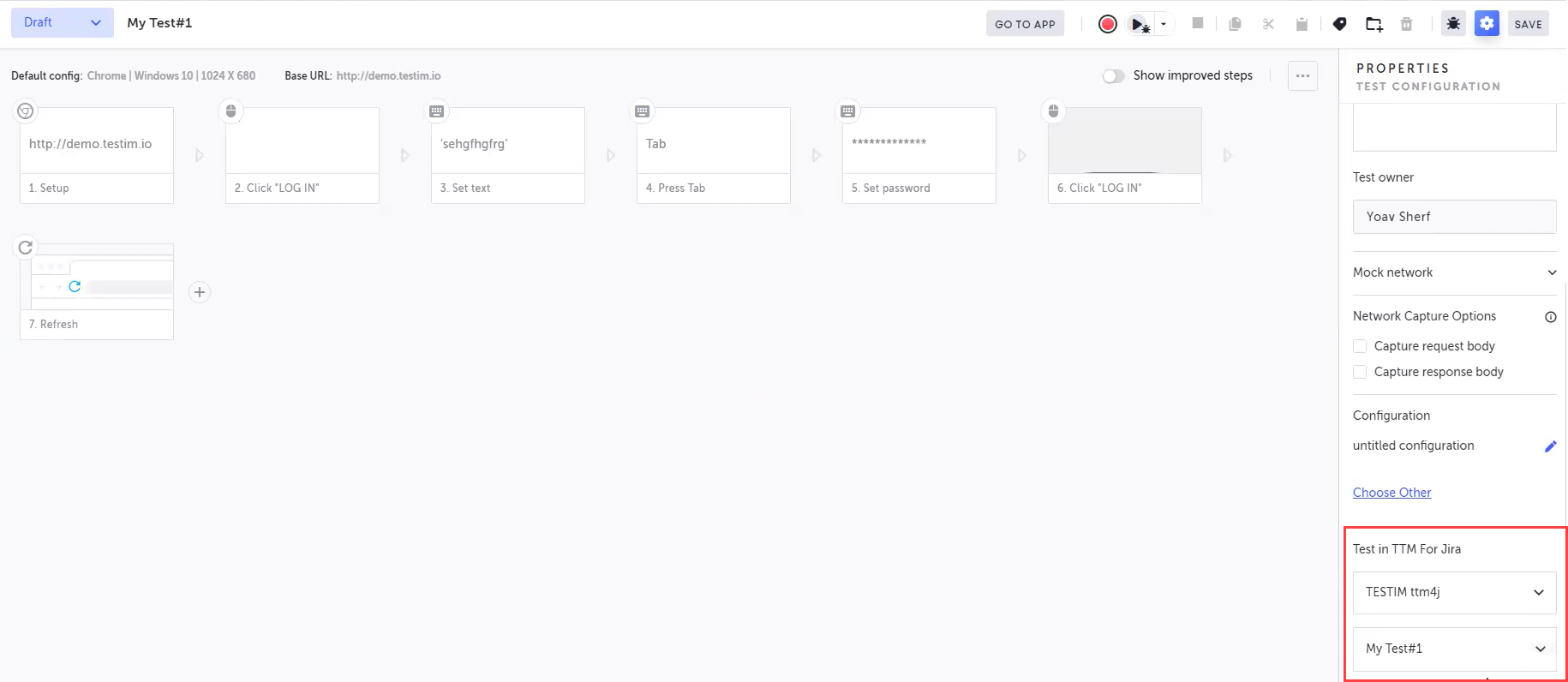Screen dimensions: 1568x682
Task: Click the GO TO APP button
Action: coord(1025,24)
